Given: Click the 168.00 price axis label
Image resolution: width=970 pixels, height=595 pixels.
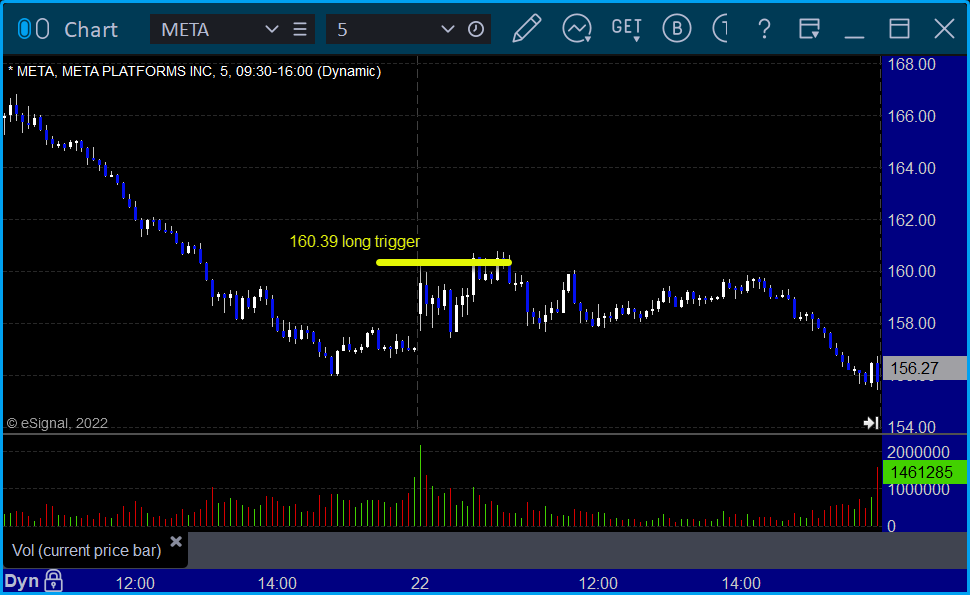Looking at the screenshot, I should click(x=911, y=64).
